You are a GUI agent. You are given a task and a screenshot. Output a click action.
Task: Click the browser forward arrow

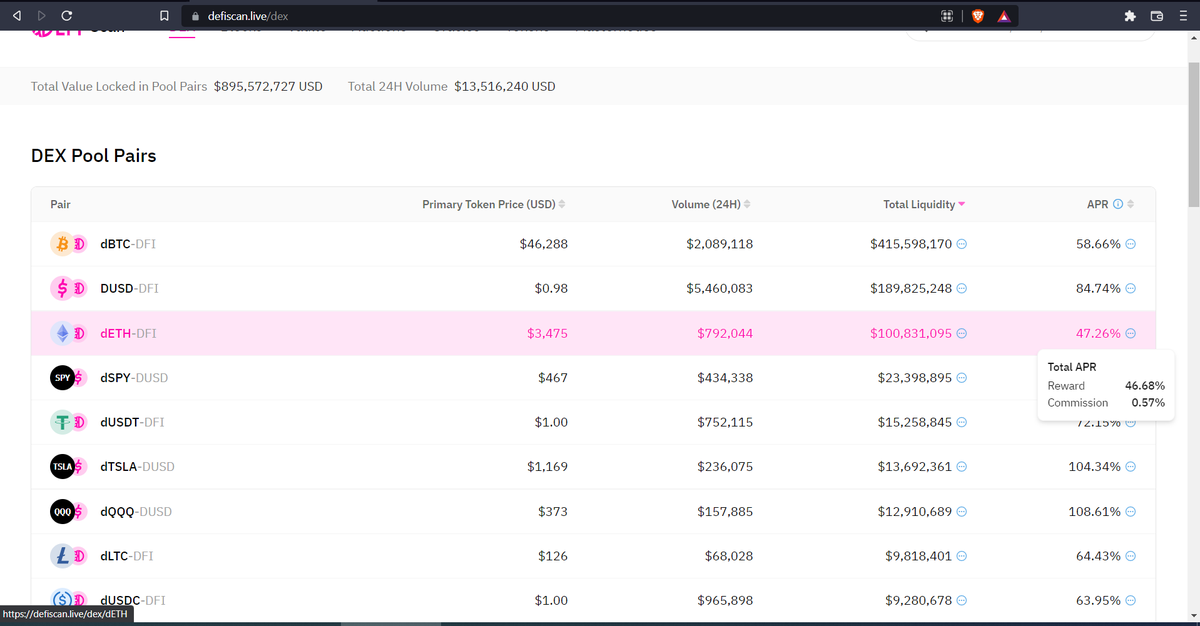coord(41,16)
